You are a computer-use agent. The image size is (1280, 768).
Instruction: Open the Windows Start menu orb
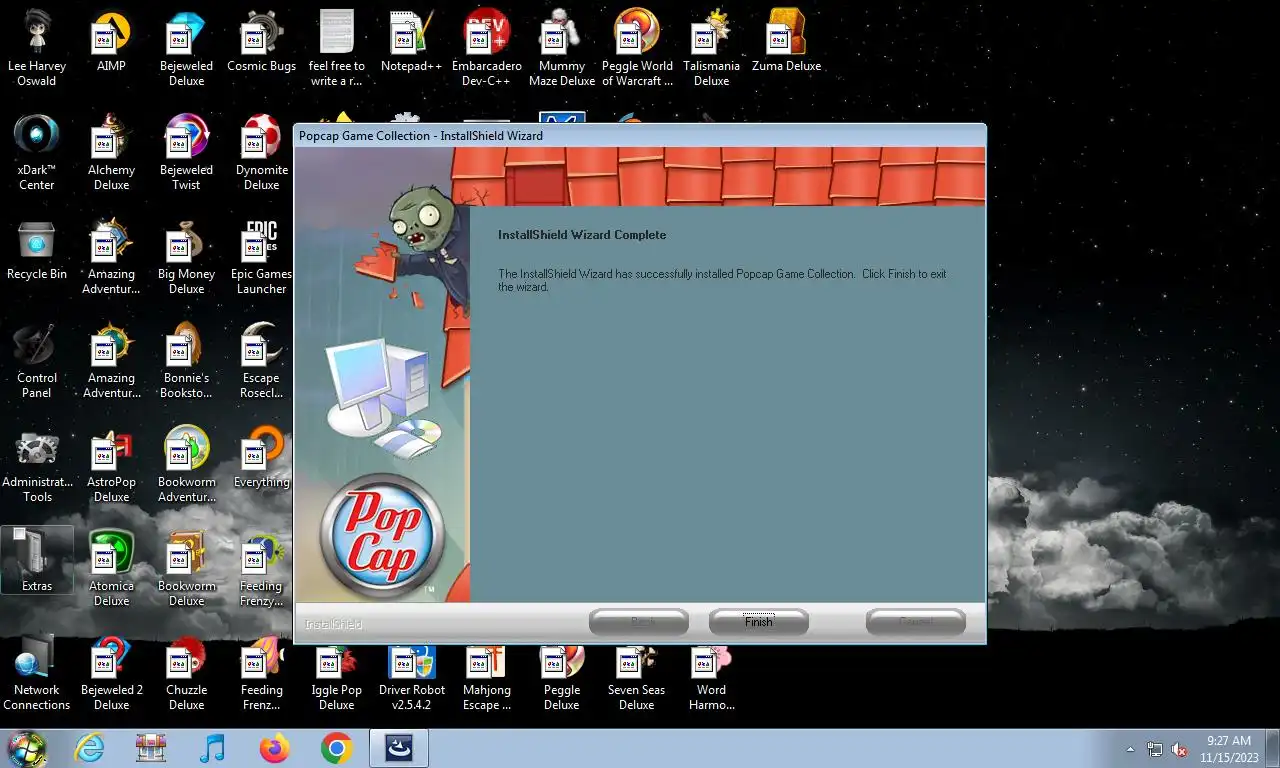(27, 748)
